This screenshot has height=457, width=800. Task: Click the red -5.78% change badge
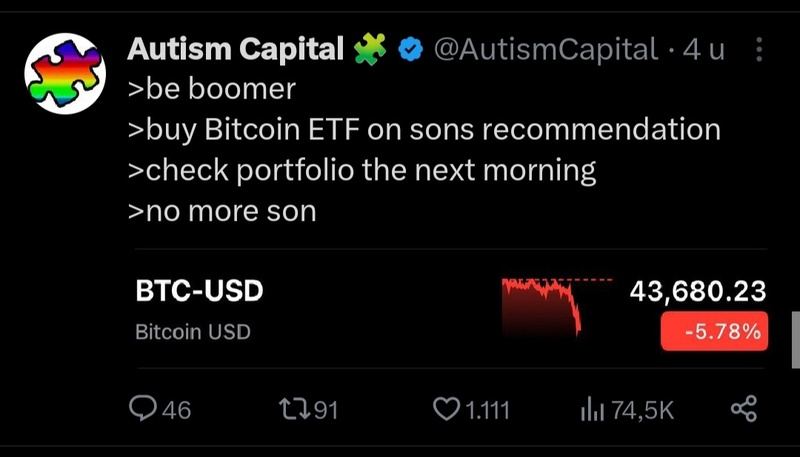tap(714, 331)
